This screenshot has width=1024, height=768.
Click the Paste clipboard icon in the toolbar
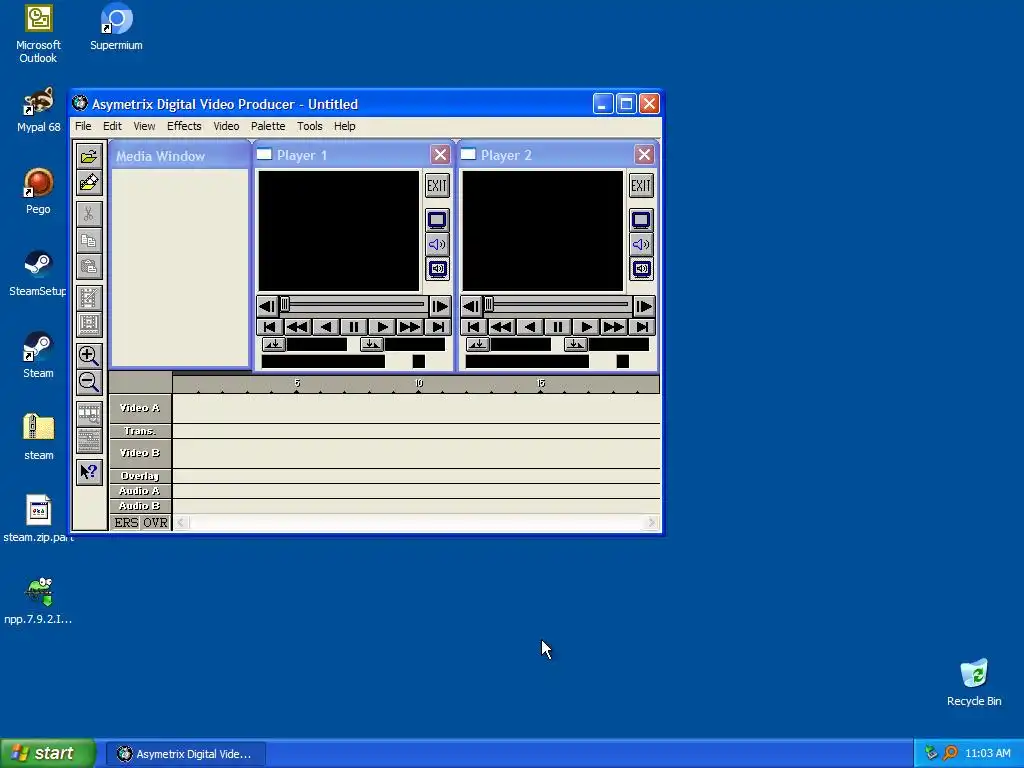pyautogui.click(x=89, y=266)
